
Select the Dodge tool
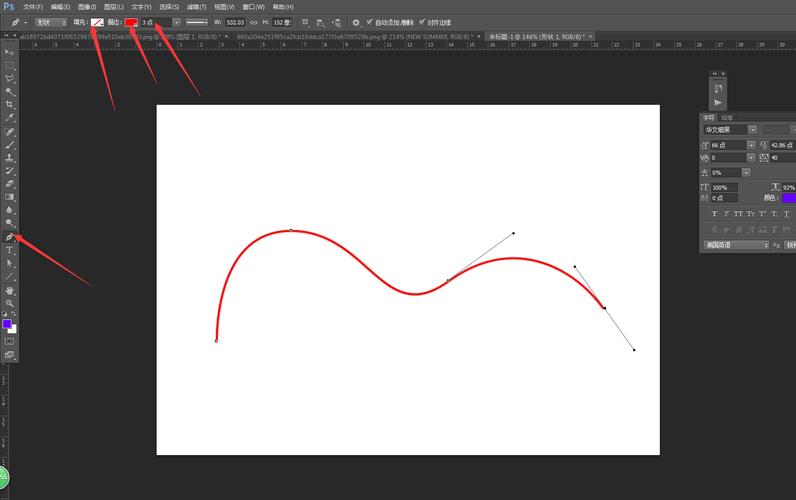[x=9, y=223]
